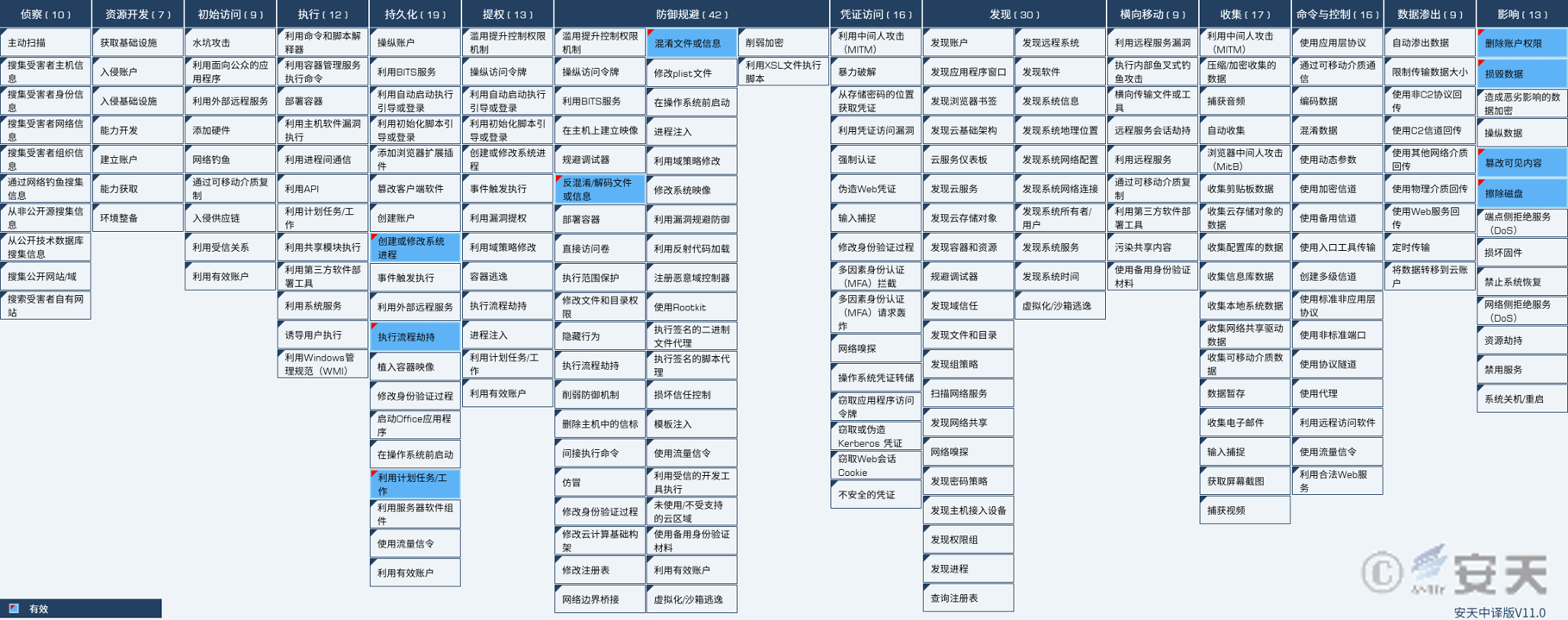Image resolution: width=1568 pixels, height=620 pixels.
Task: Select the 获取基础设施 technique cell
Action: [x=138, y=42]
